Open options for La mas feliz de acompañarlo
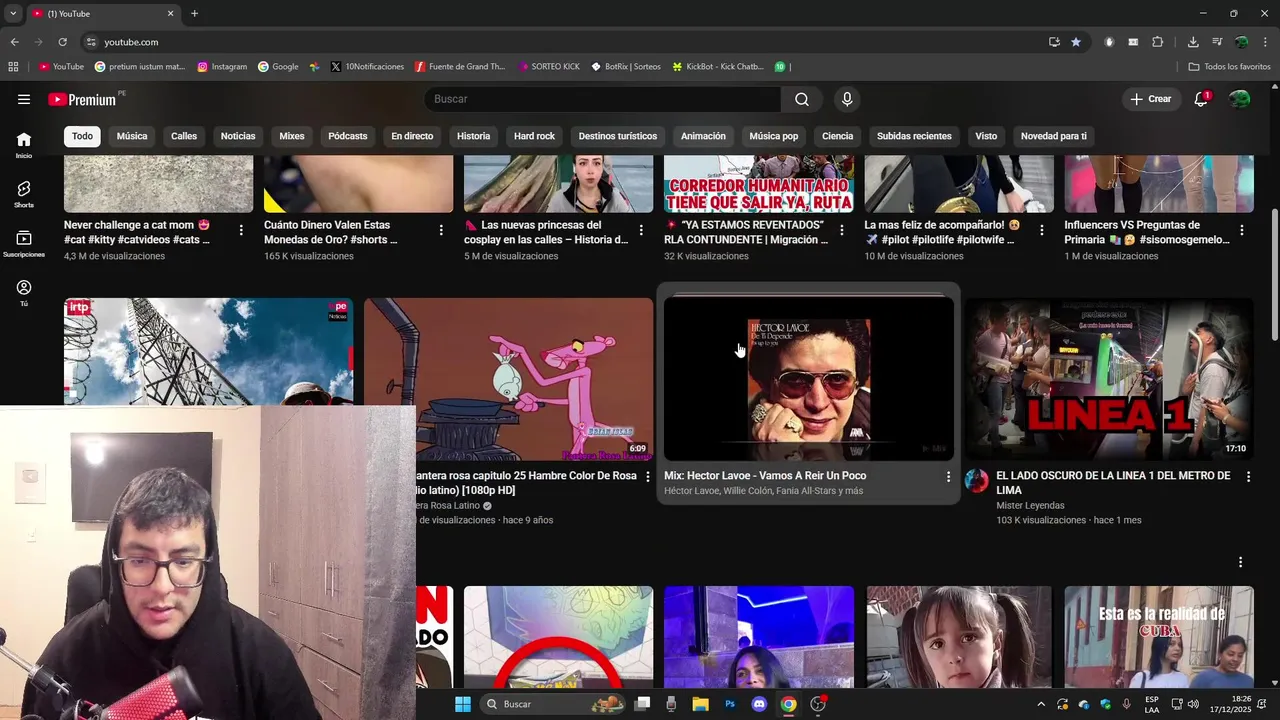Image resolution: width=1280 pixels, height=720 pixels. [x=1041, y=230]
